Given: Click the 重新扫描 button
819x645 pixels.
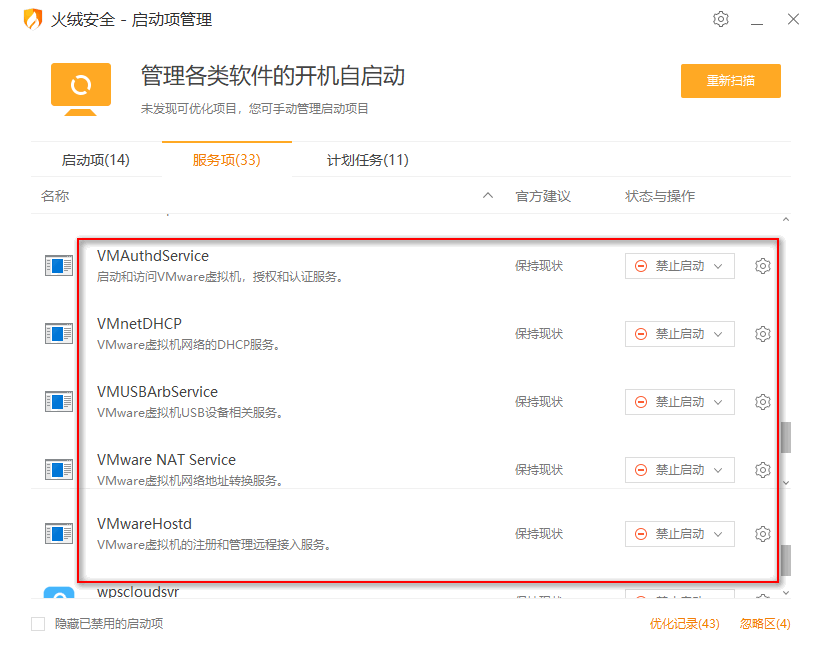Looking at the screenshot, I should (x=731, y=81).
